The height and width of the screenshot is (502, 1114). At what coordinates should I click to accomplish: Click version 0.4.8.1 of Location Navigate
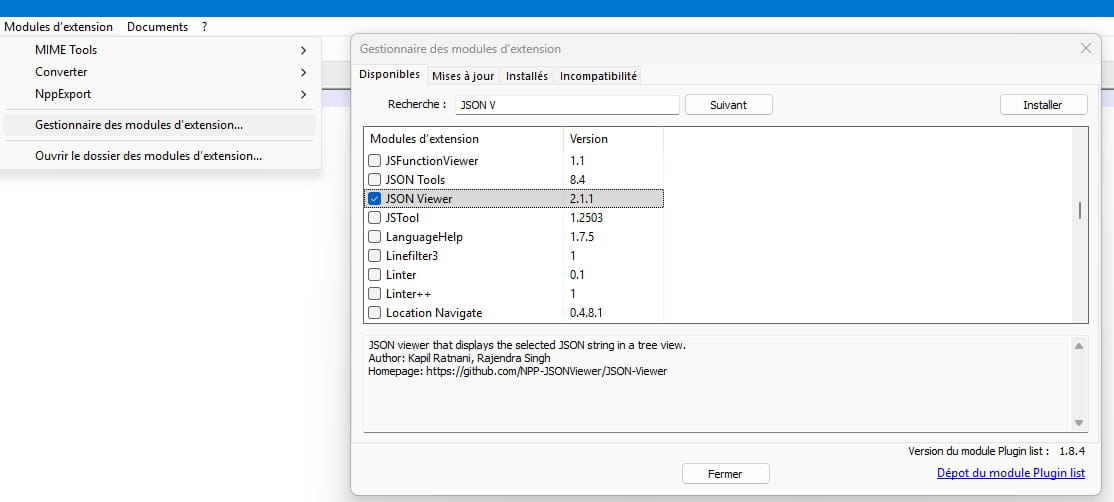tap(586, 313)
